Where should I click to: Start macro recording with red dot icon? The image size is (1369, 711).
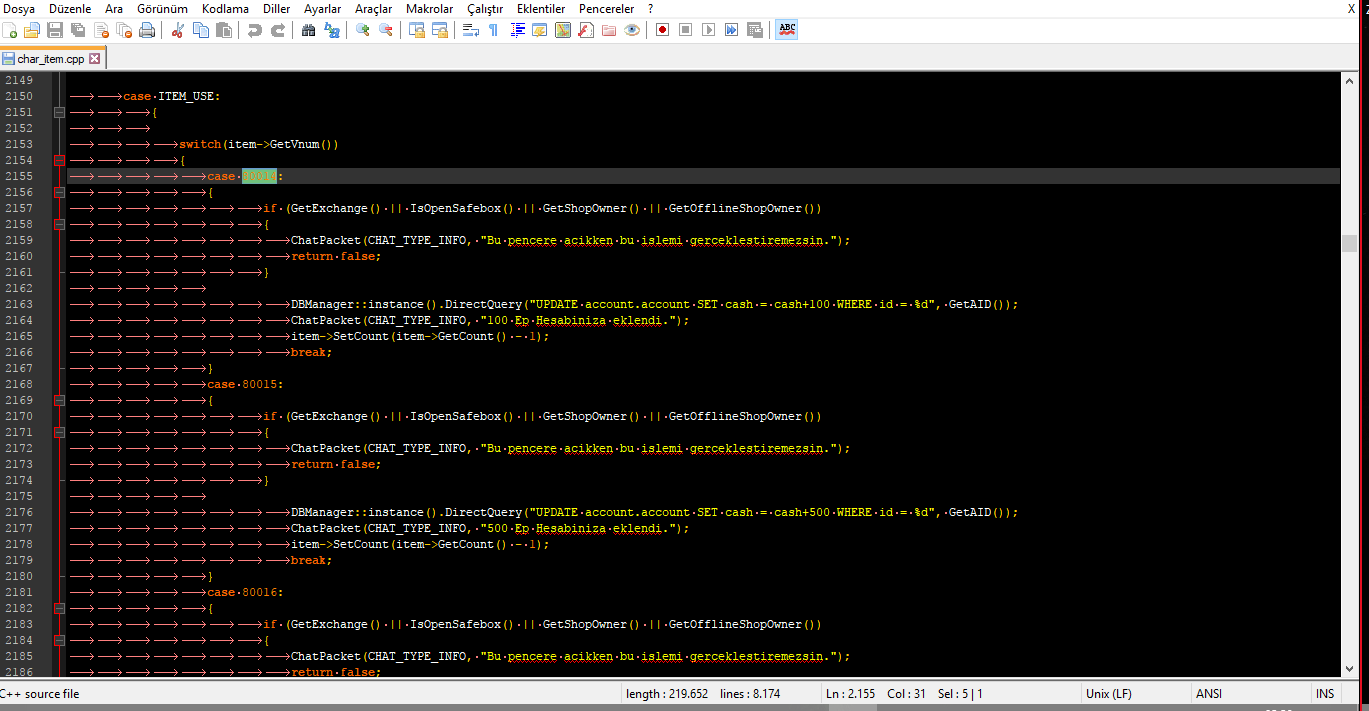point(662,30)
